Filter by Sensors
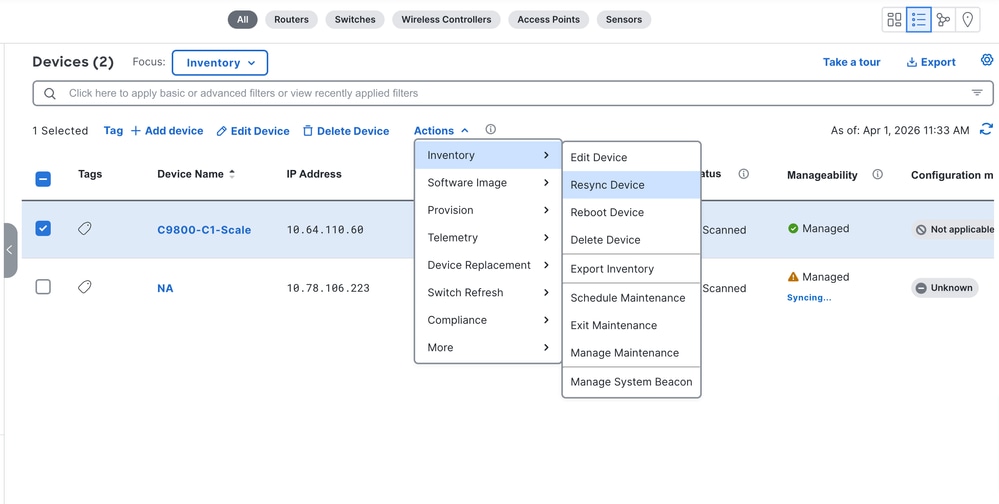The width and height of the screenshot is (999, 504). pos(624,20)
